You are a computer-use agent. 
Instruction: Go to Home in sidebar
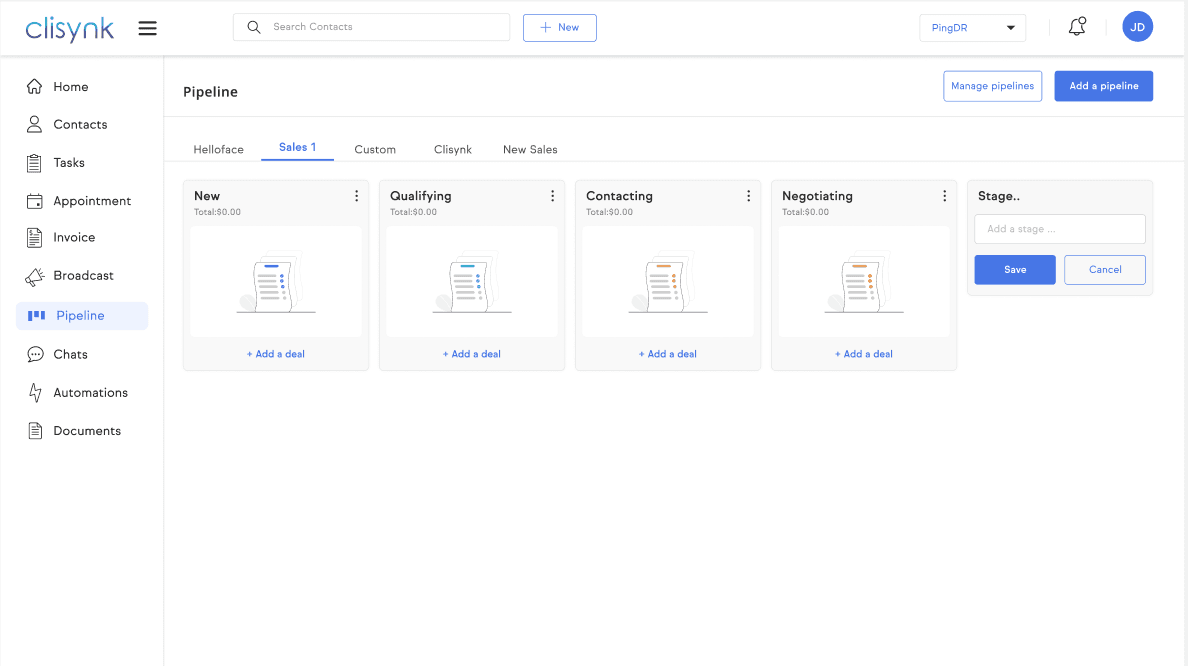click(x=70, y=87)
